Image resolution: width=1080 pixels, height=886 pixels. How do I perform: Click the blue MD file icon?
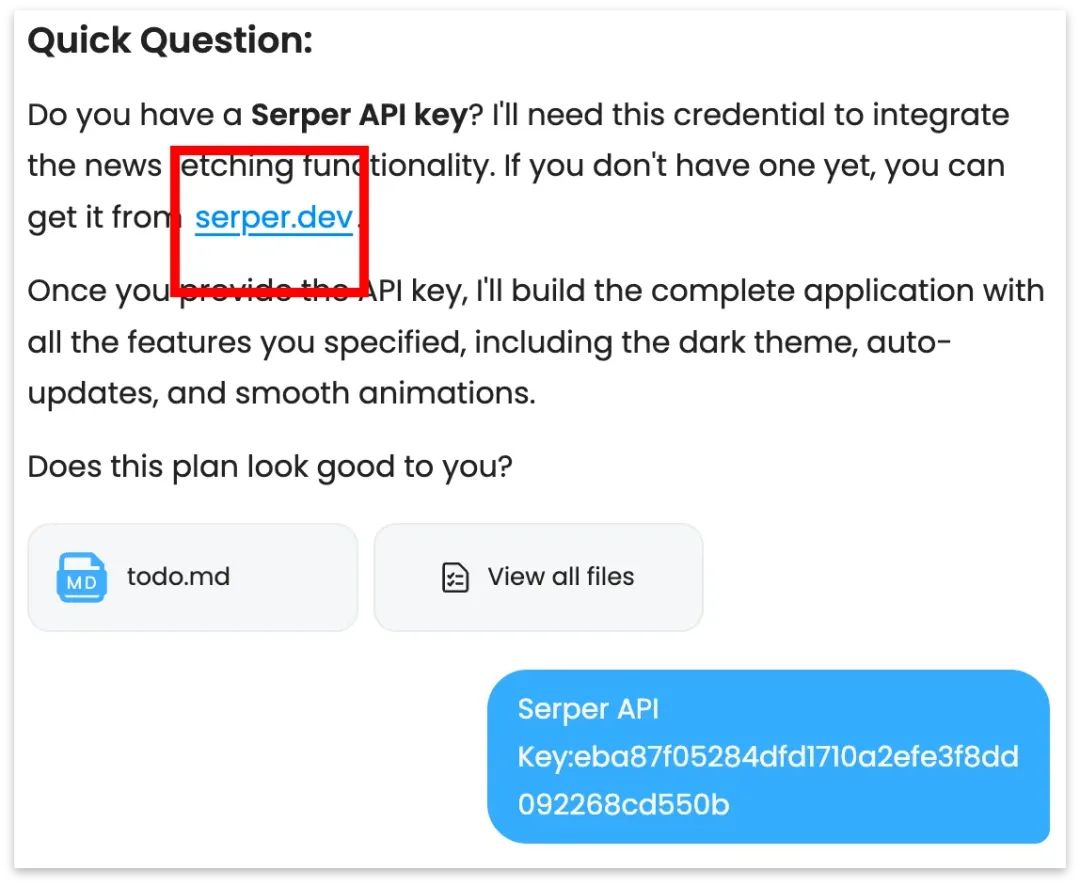81,577
